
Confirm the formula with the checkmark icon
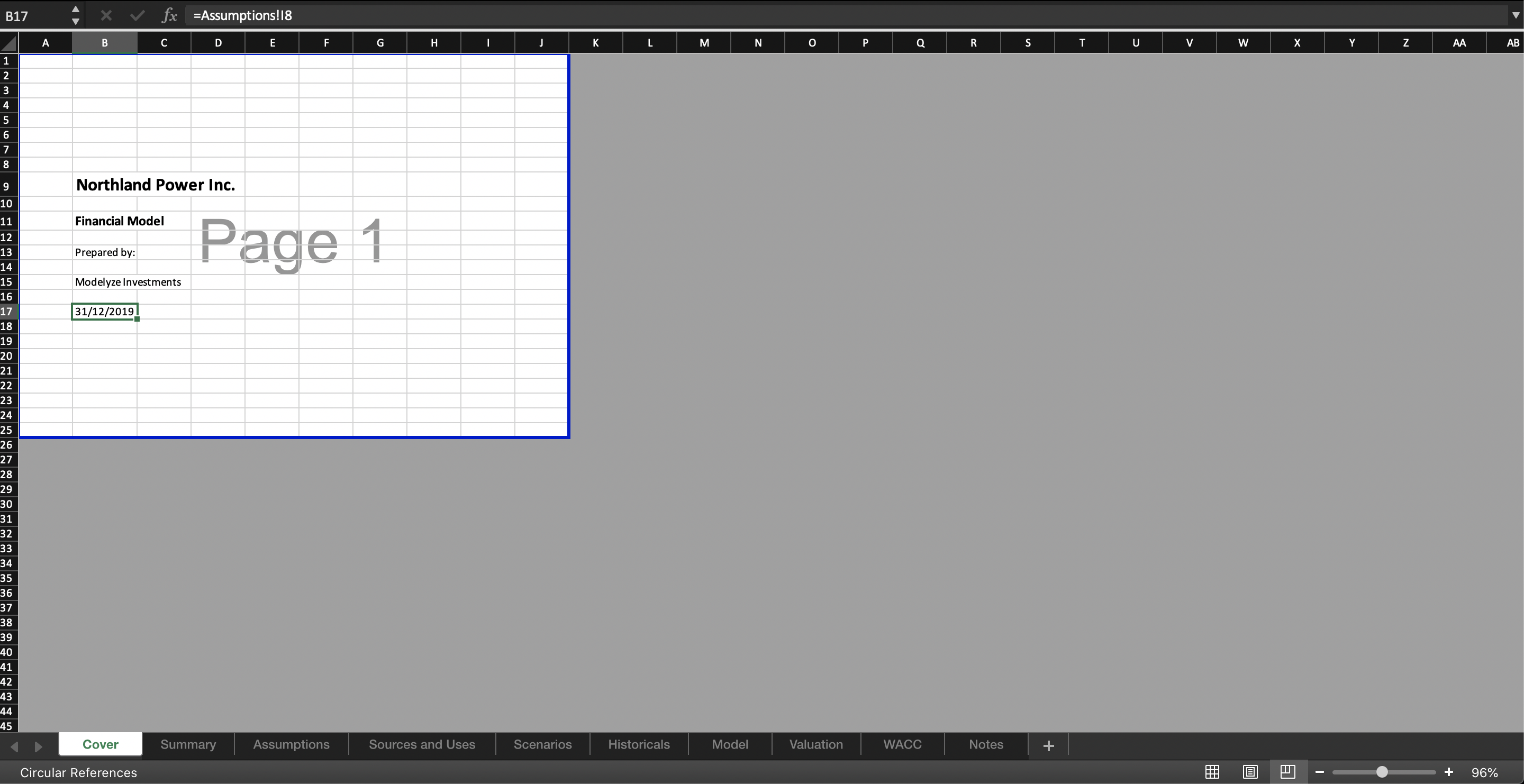[137, 15]
